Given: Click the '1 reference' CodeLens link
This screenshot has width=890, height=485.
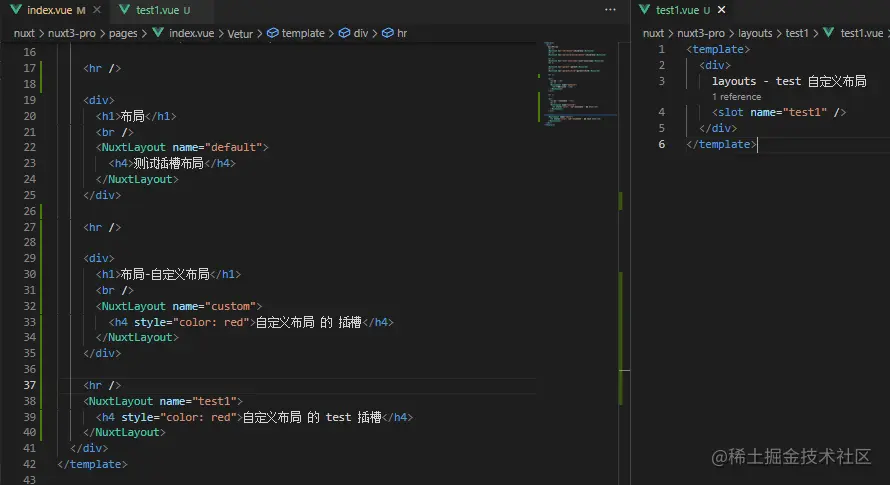Looking at the screenshot, I should pyautogui.click(x=736, y=97).
